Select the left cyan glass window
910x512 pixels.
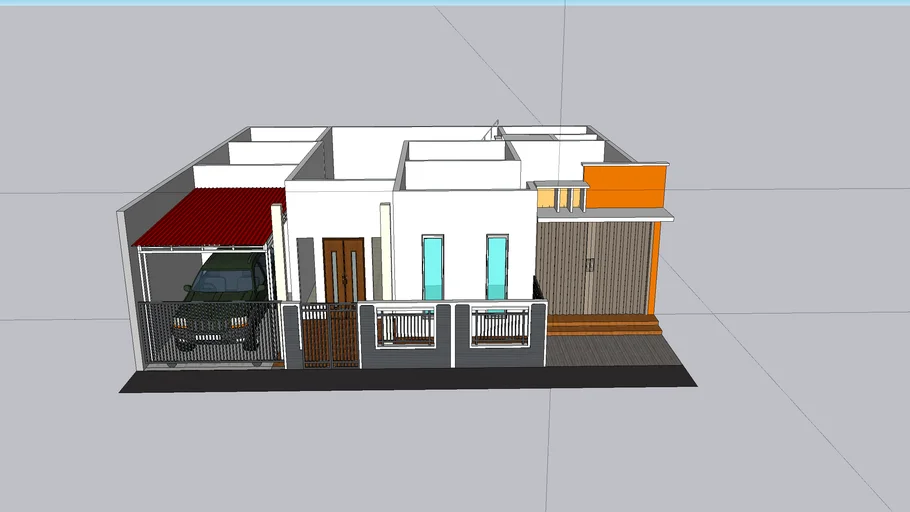tap(433, 268)
